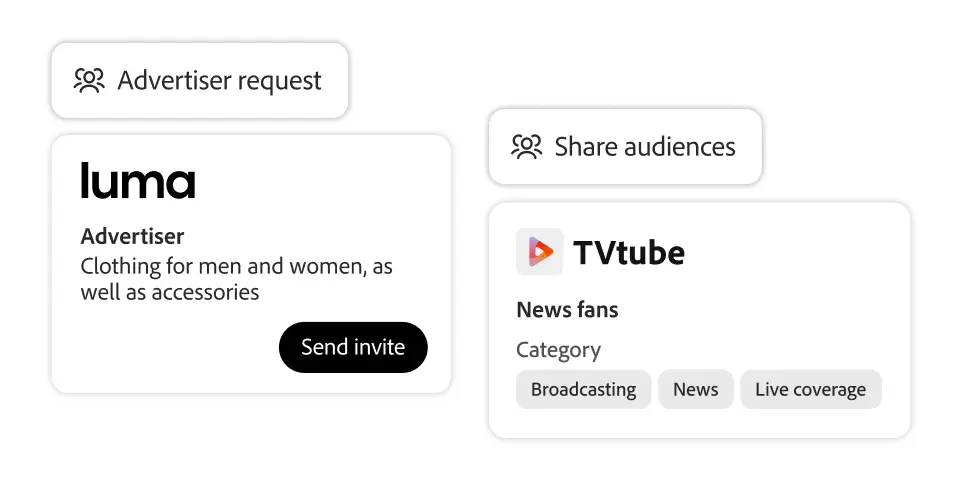Image resolution: width=962 pixels, height=481 pixels.
Task: Click the luma brand logo
Action: (x=138, y=181)
